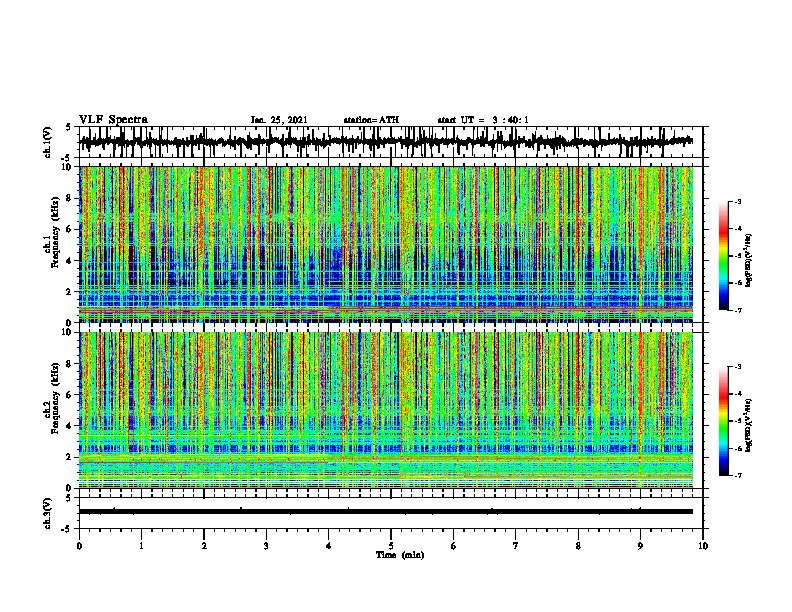
Task: Click the "ch.3(V)" axis label
Action: [48, 513]
